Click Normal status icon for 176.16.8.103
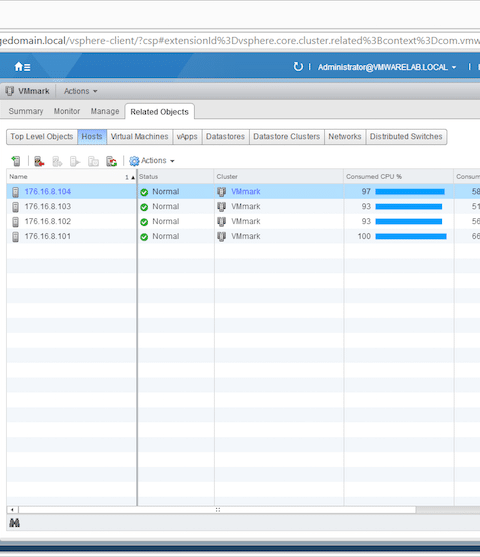 (x=144, y=207)
